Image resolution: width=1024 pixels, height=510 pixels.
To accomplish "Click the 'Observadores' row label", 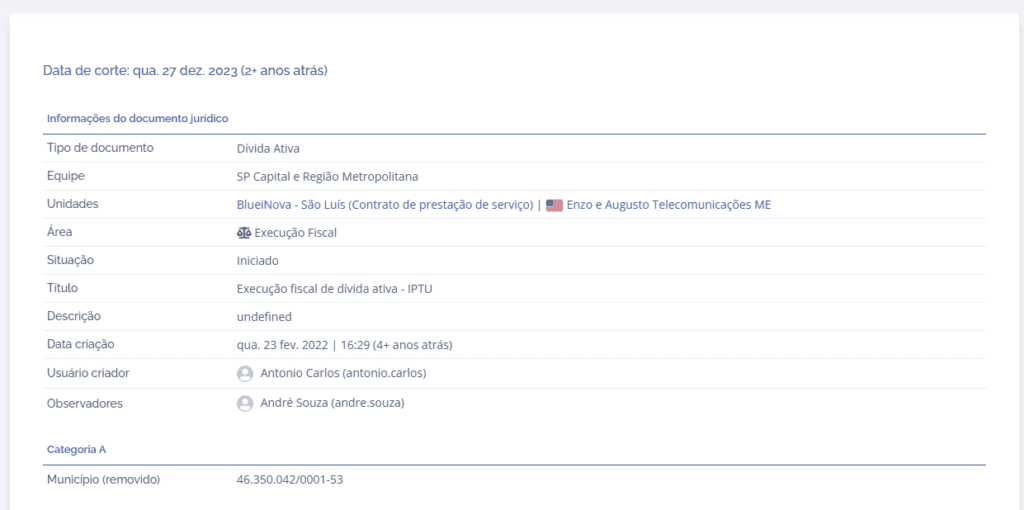I will coord(85,404).
